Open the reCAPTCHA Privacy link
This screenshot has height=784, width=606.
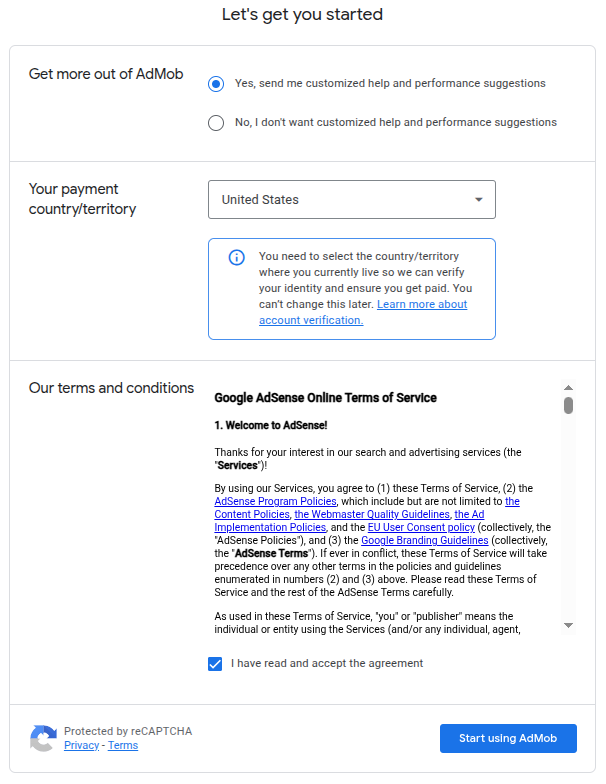[x=81, y=746]
